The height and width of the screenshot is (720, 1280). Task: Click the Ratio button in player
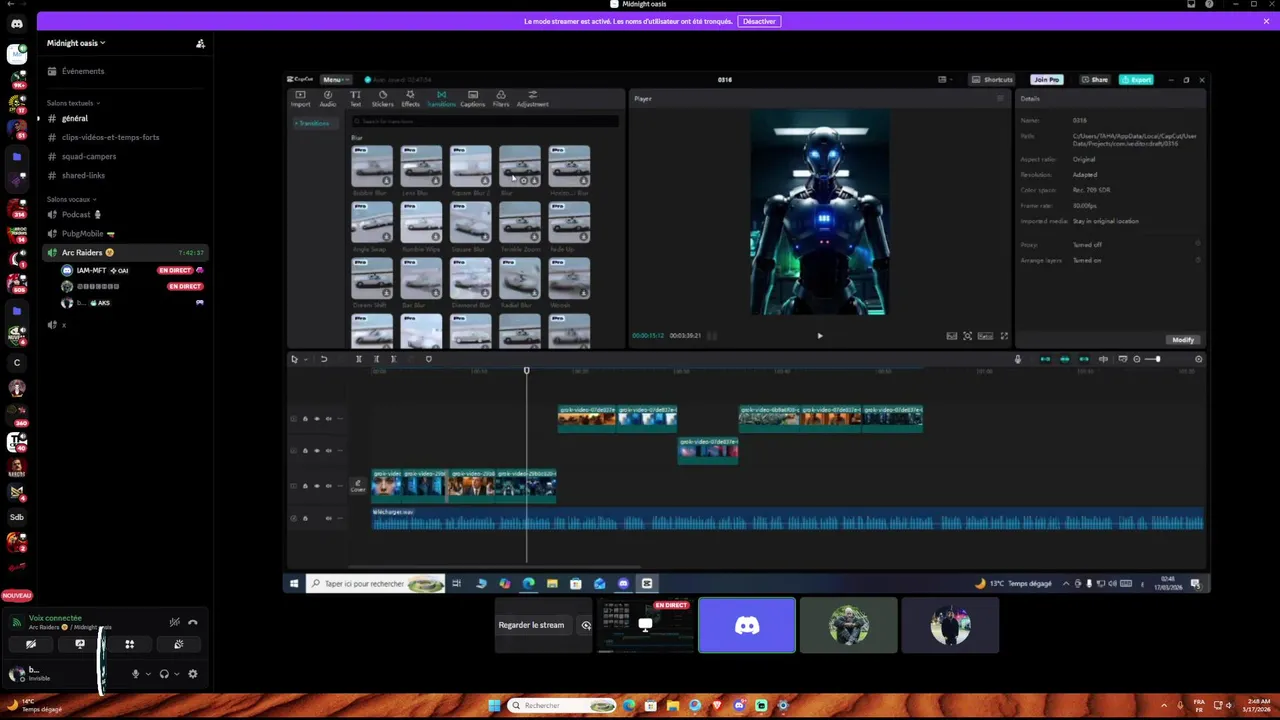click(985, 336)
